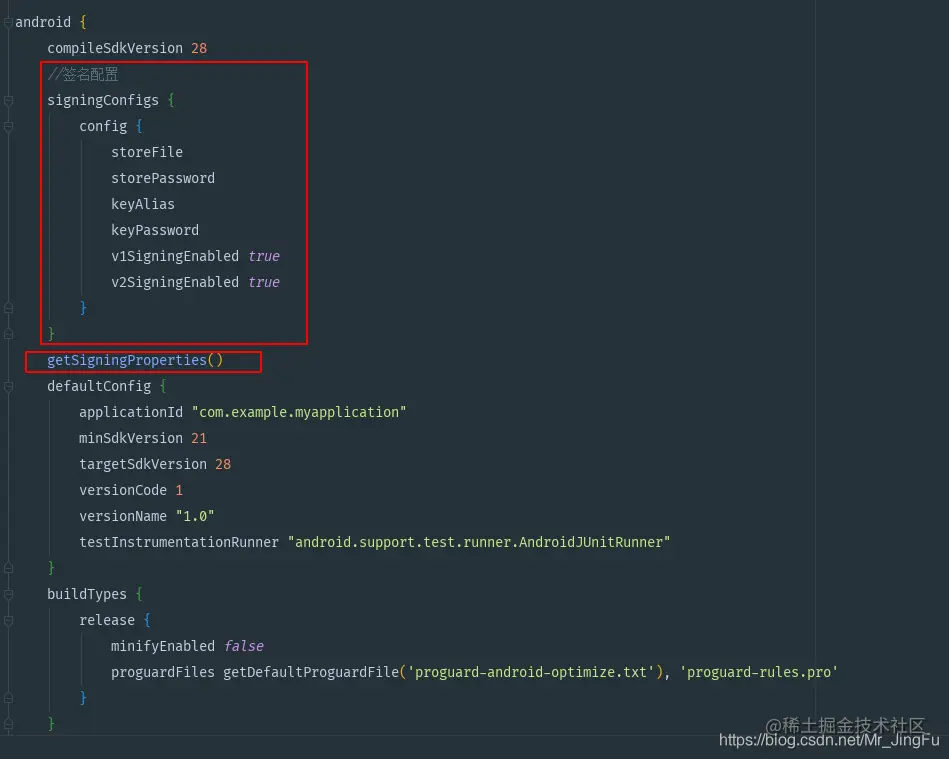
Task: Click the getDefaultProguardFile call
Action: point(311,672)
